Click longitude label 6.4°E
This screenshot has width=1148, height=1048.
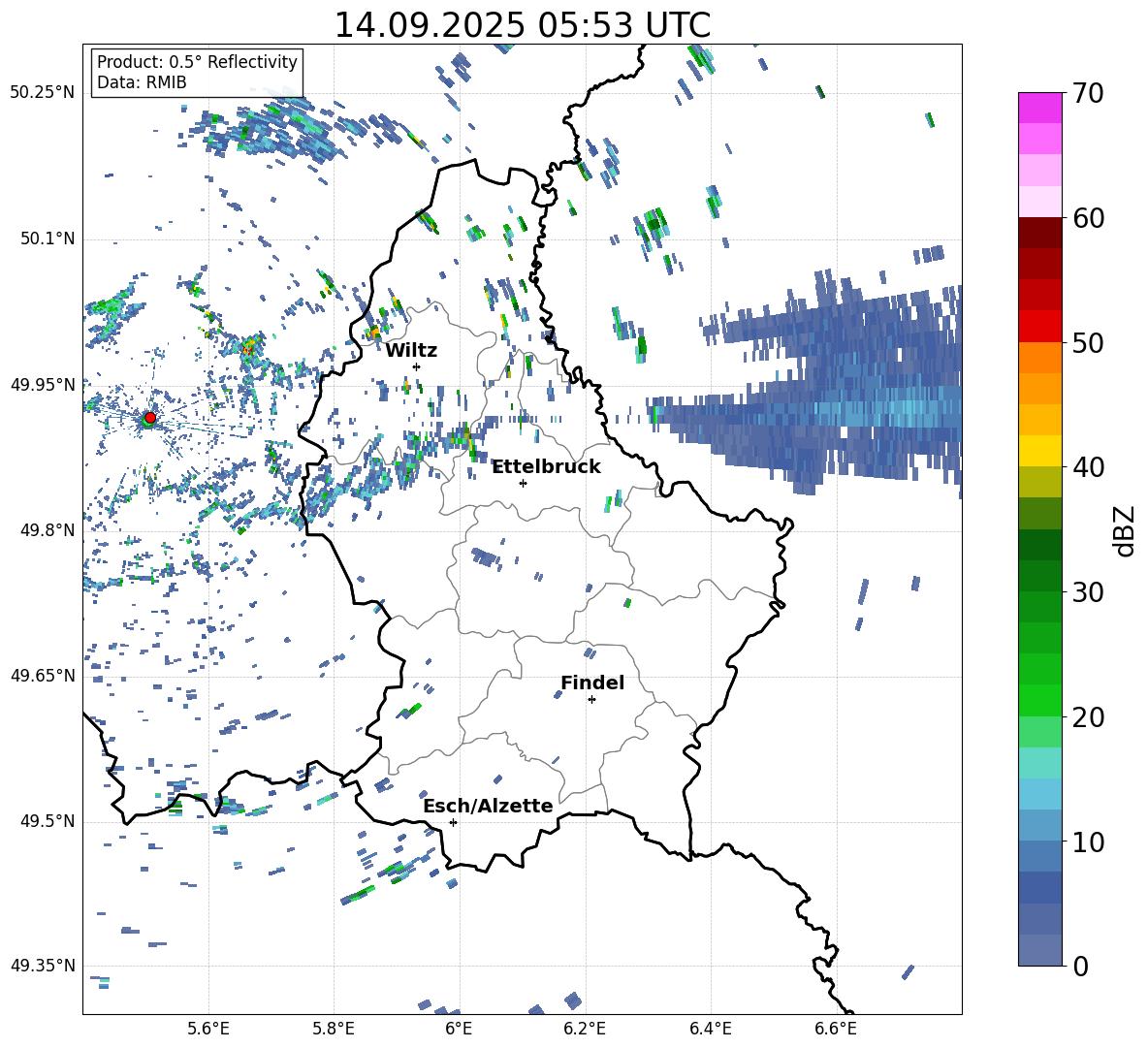point(710,1029)
